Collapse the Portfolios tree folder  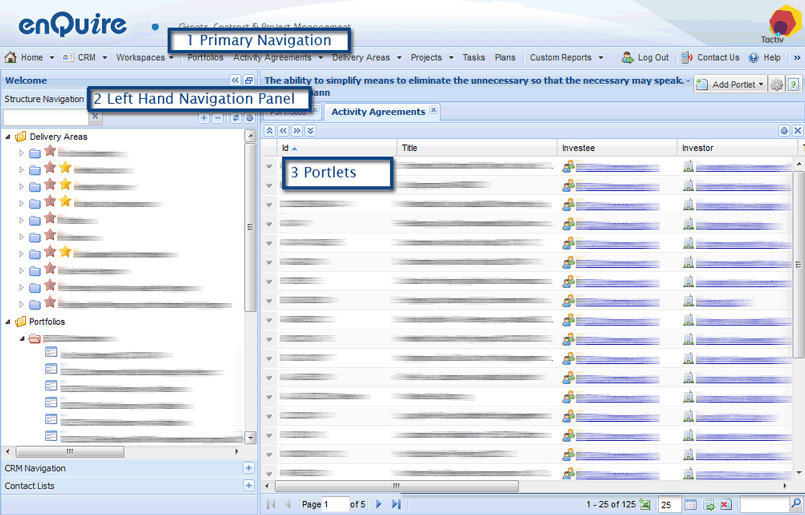(9, 322)
